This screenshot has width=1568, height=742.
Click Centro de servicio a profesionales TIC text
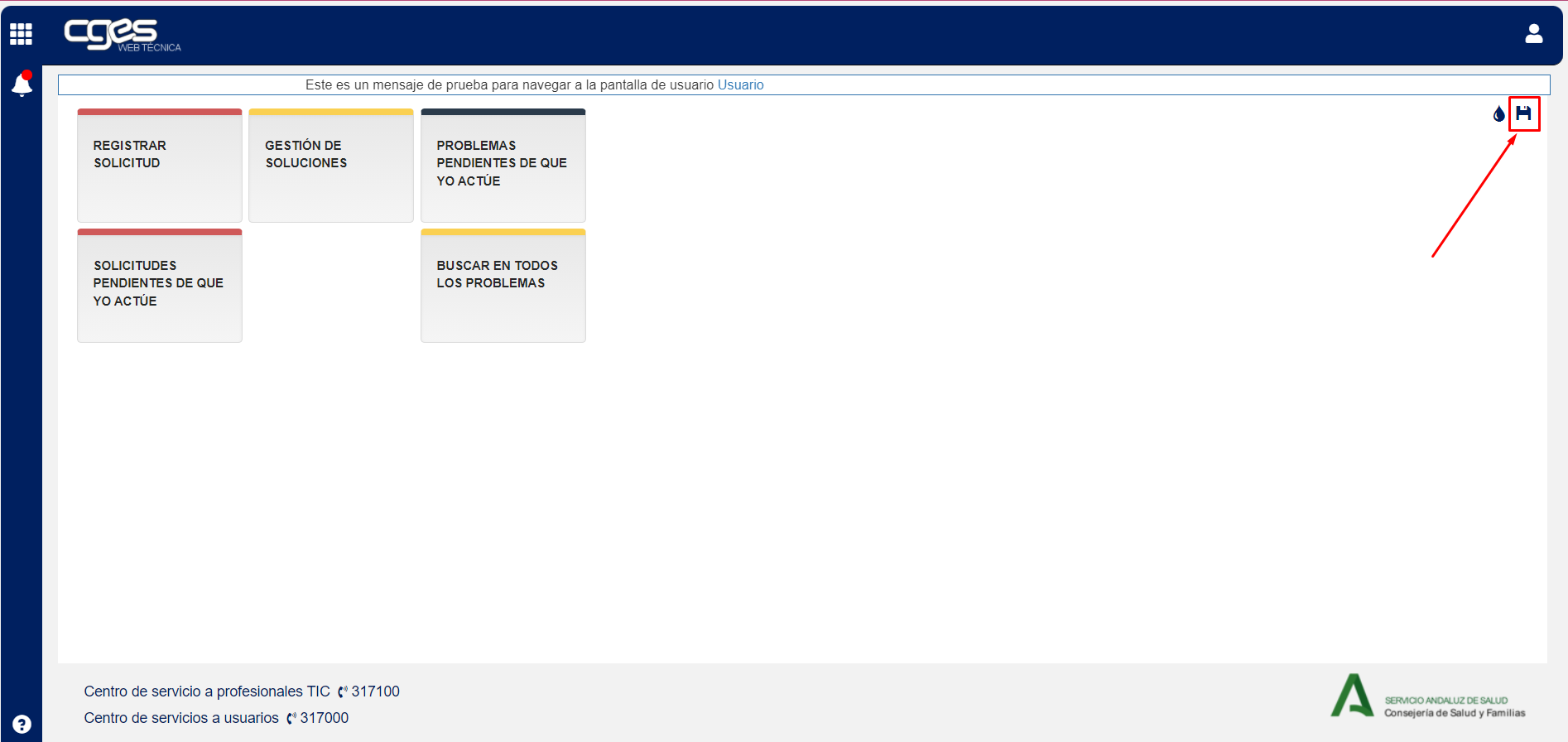(207, 691)
